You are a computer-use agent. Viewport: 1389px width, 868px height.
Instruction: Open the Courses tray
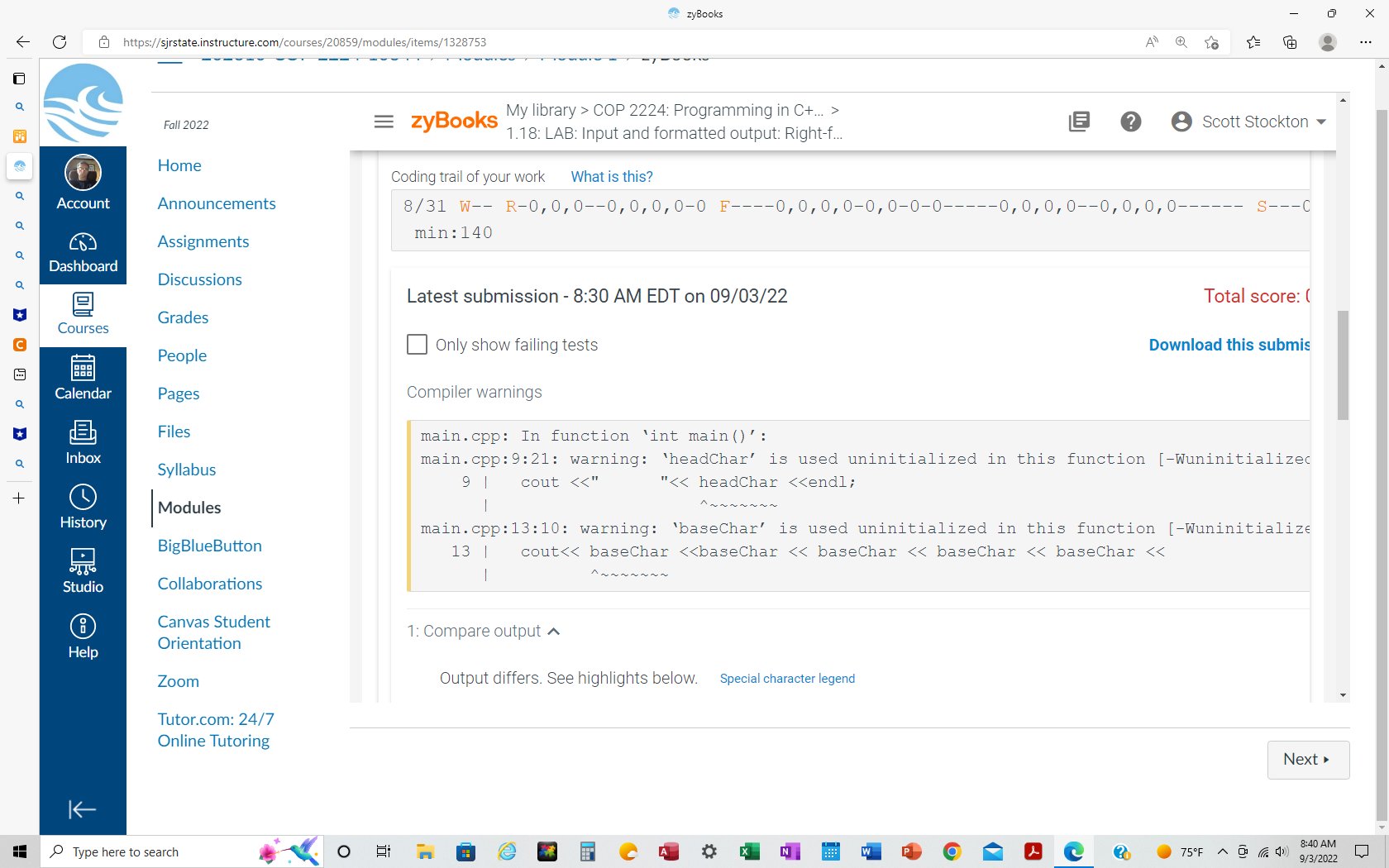83,315
